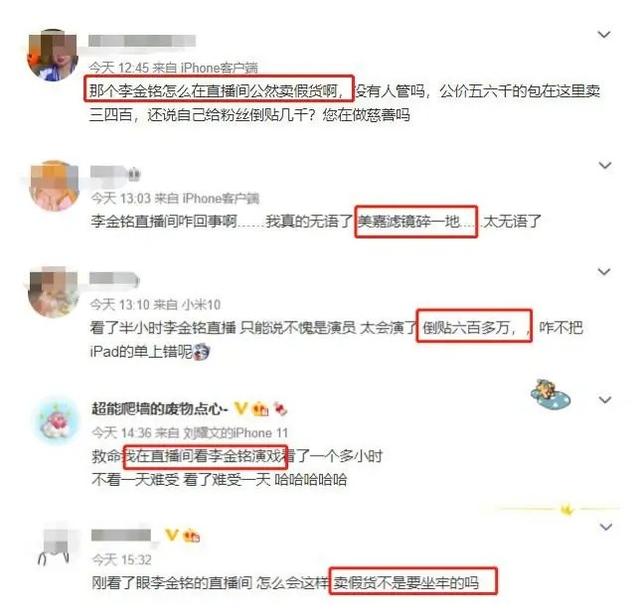The image size is (640, 610).
Task: Click membership badge icon on 15:32 post
Action: pos(192,535)
